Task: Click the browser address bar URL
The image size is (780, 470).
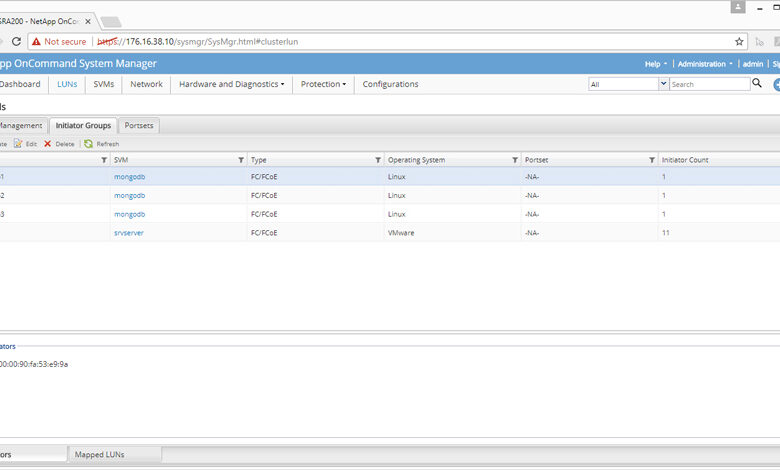Action: pyautogui.click(x=198, y=42)
